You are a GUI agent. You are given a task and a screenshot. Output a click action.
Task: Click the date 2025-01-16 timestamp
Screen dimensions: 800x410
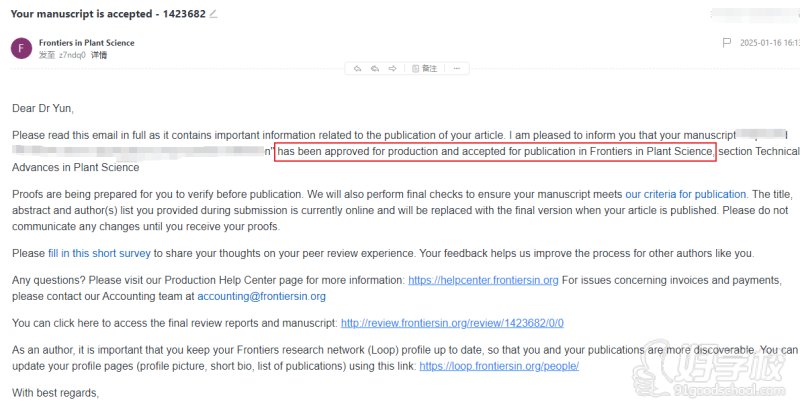[x=769, y=43]
